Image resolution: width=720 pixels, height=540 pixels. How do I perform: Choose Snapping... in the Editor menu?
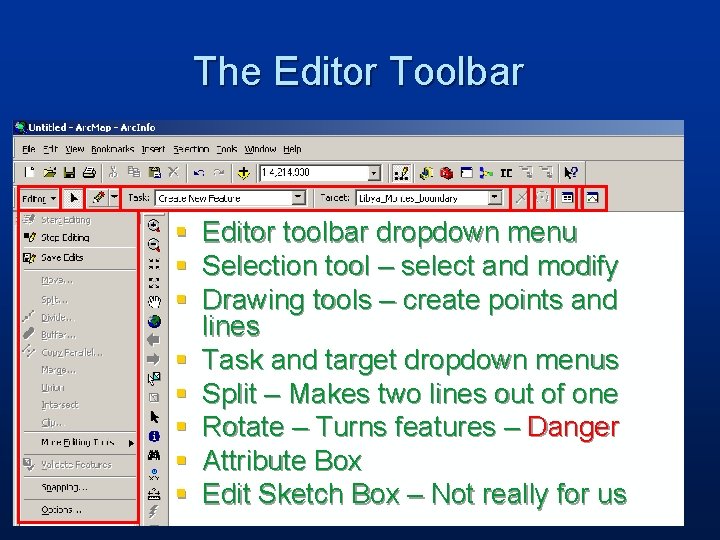click(x=80, y=487)
